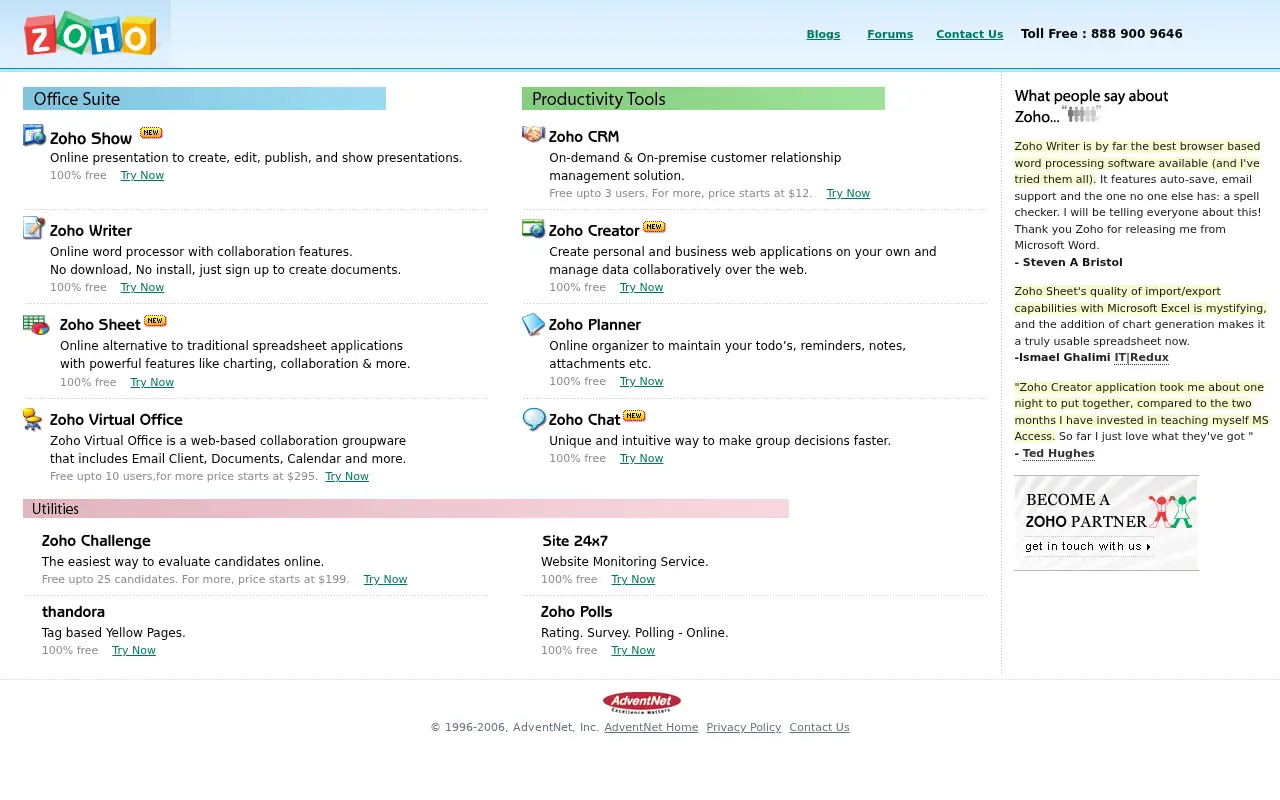
Task: Click the Zoho CRM handshake icon
Action: [x=533, y=134]
